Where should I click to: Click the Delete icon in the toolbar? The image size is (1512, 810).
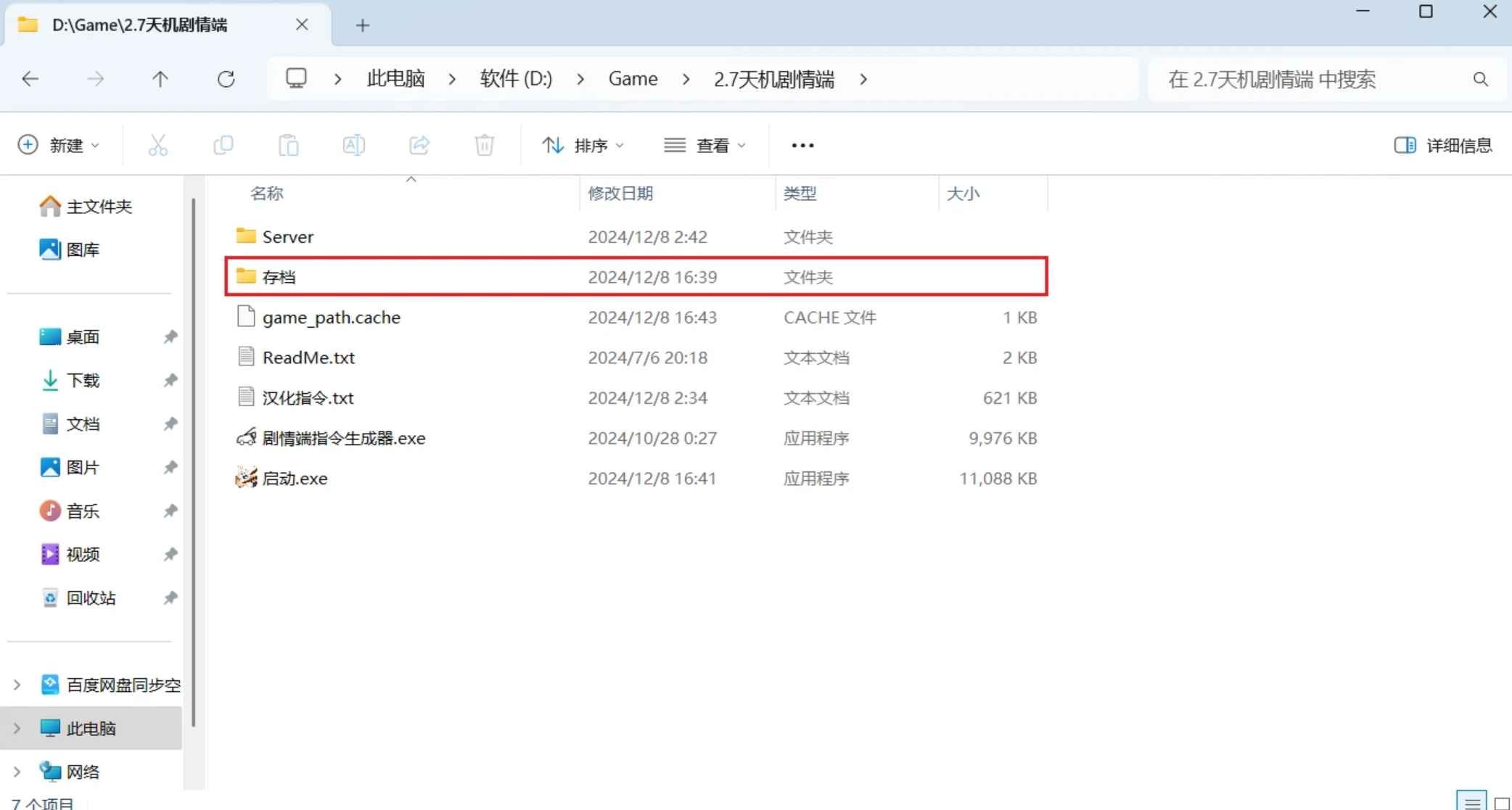tap(484, 145)
